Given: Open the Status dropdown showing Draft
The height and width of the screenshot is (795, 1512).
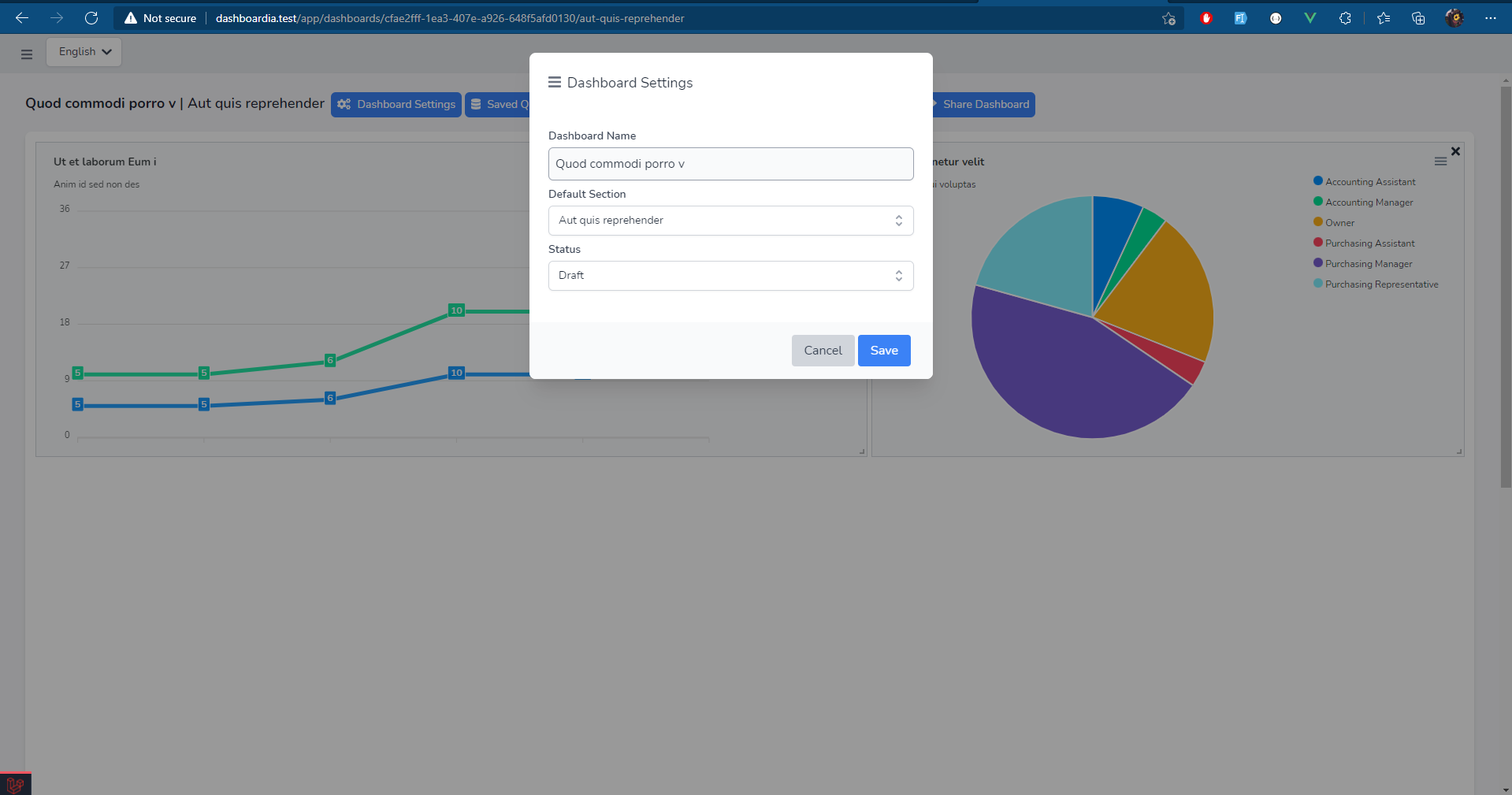Looking at the screenshot, I should click(x=730, y=276).
